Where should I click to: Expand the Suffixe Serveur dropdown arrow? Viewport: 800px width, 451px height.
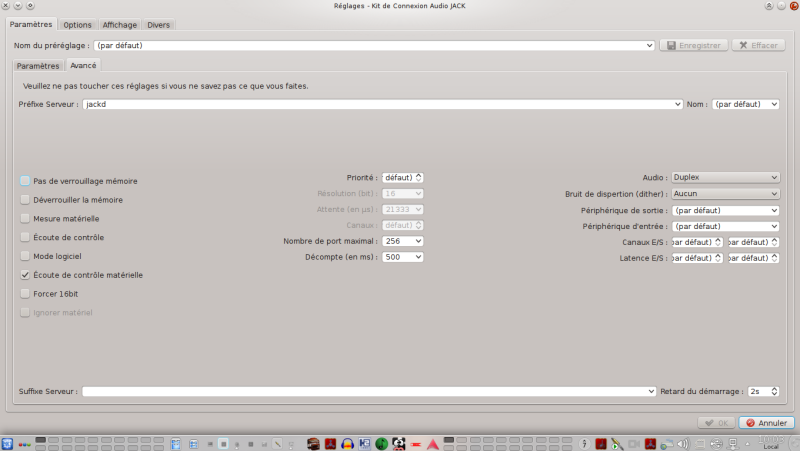(x=651, y=391)
